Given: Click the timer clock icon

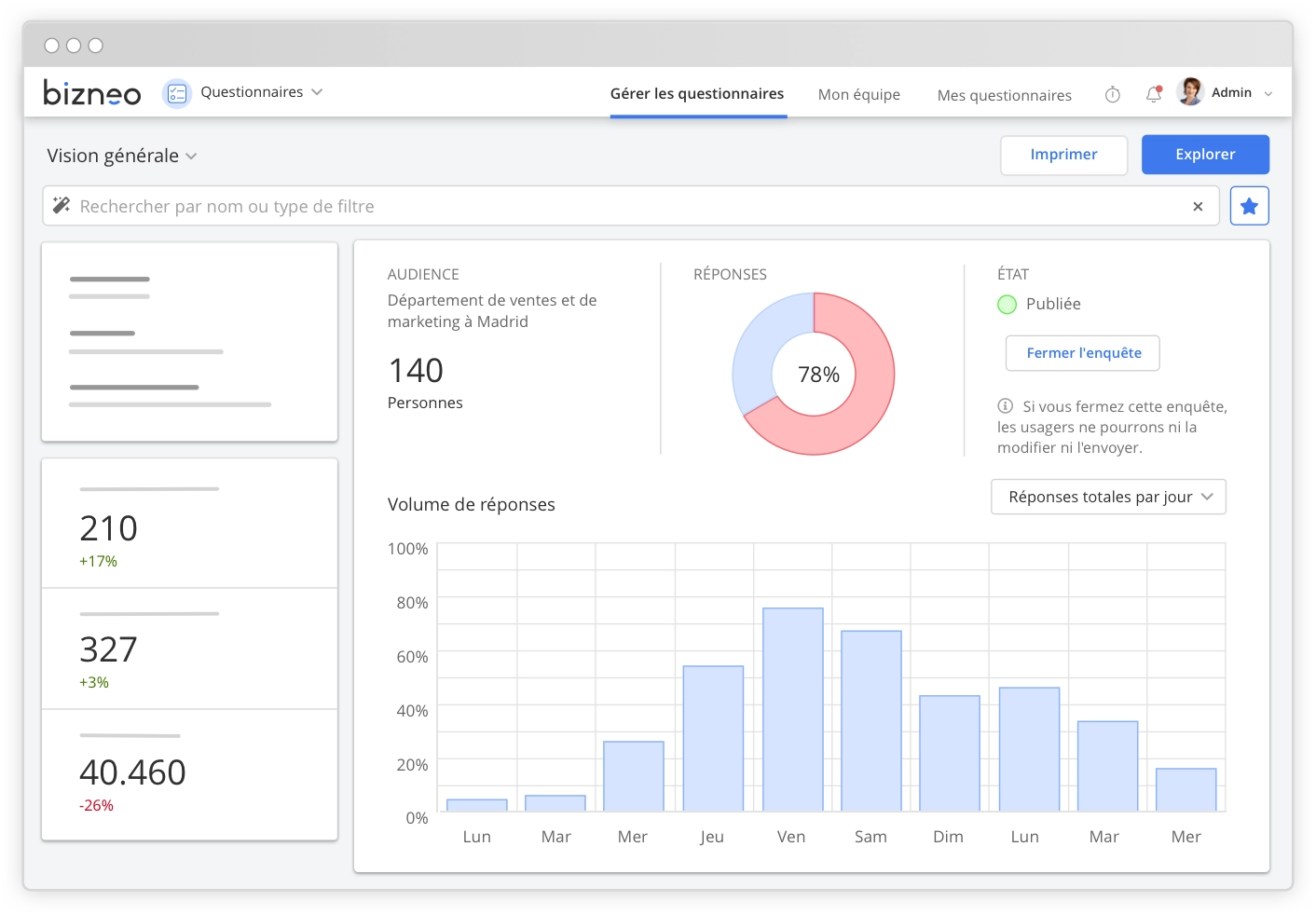Looking at the screenshot, I should 1113,94.
